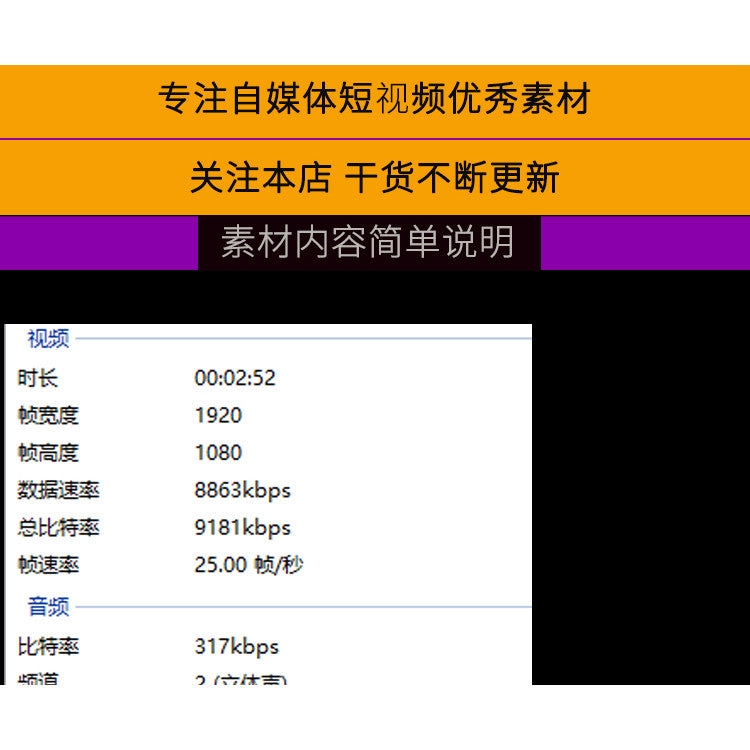Select the frame rate value 25.00 帧/秒
750x750 pixels.
[x=249, y=565]
